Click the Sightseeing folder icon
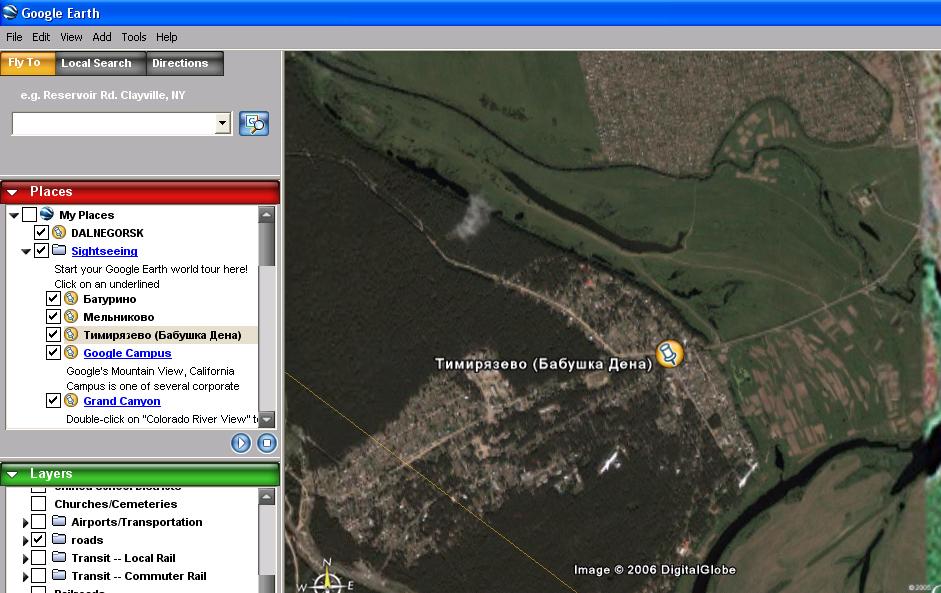The height and width of the screenshot is (593, 941). 59,251
